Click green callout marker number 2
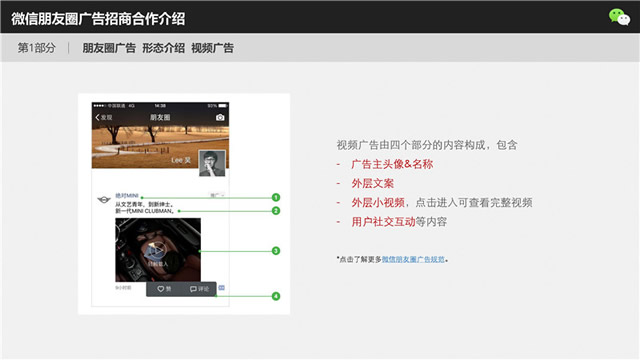The height and width of the screenshot is (360, 640). [x=276, y=211]
